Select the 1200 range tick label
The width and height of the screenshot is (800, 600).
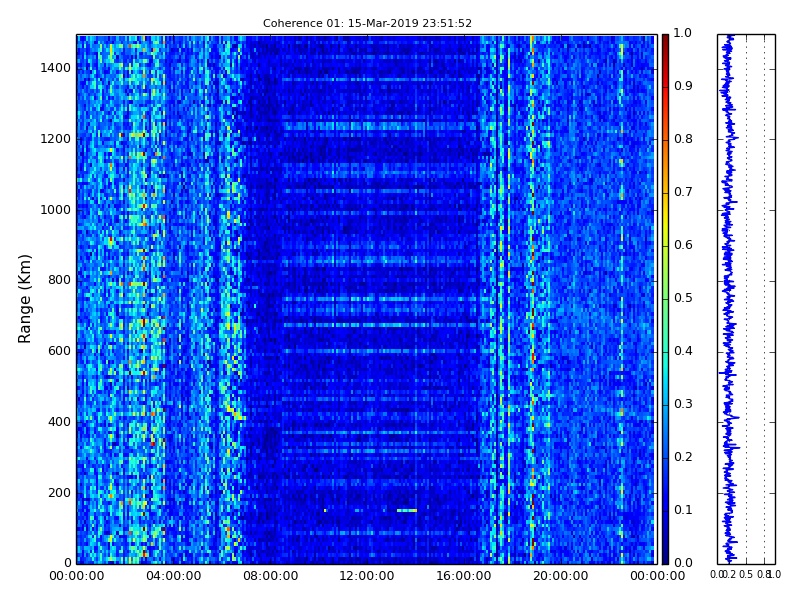tap(56, 139)
